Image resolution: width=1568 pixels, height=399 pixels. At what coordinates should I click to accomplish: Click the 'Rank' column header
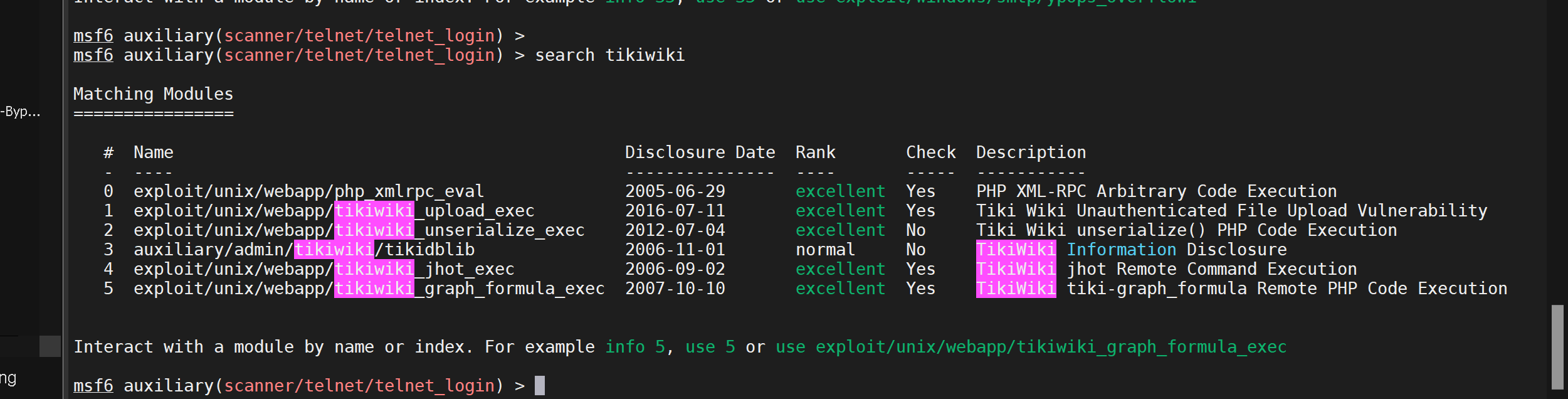pos(816,152)
